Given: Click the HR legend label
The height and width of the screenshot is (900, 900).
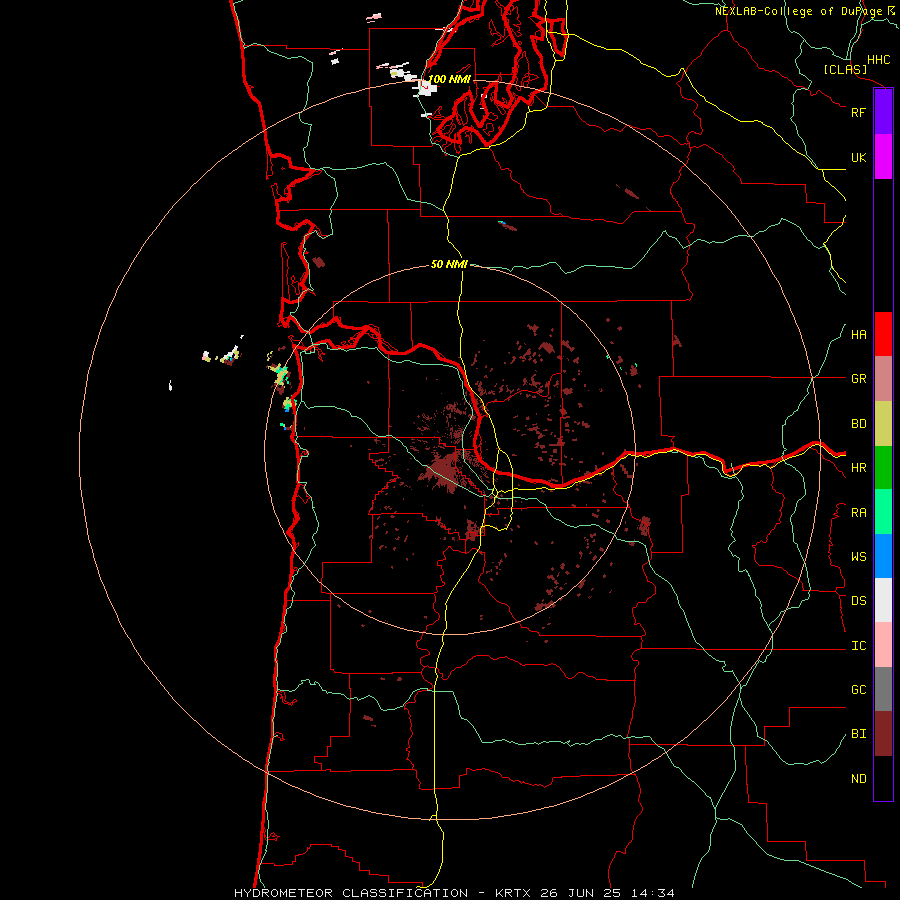Looking at the screenshot, I should pos(858,468).
